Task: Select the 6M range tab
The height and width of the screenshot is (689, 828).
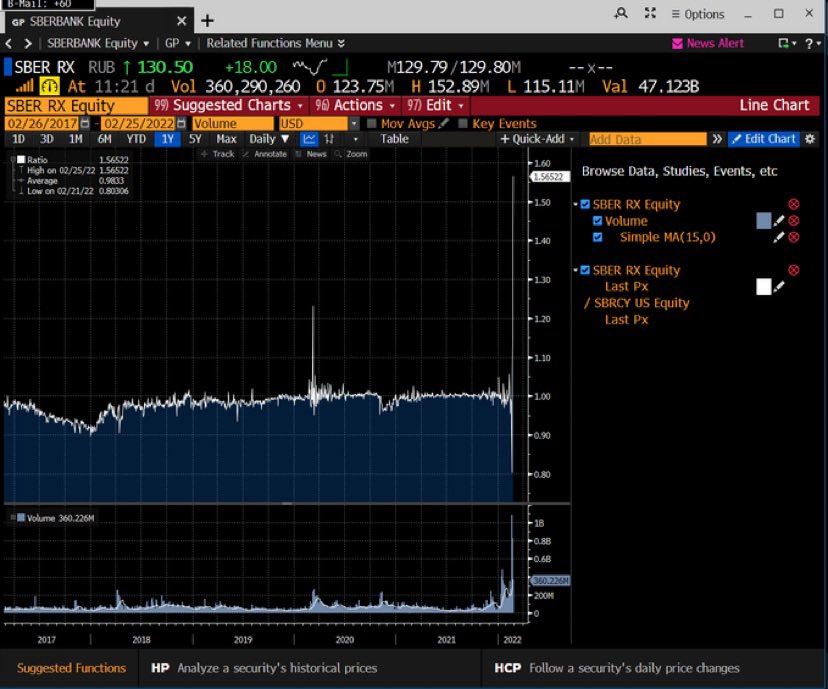Action: pos(104,139)
